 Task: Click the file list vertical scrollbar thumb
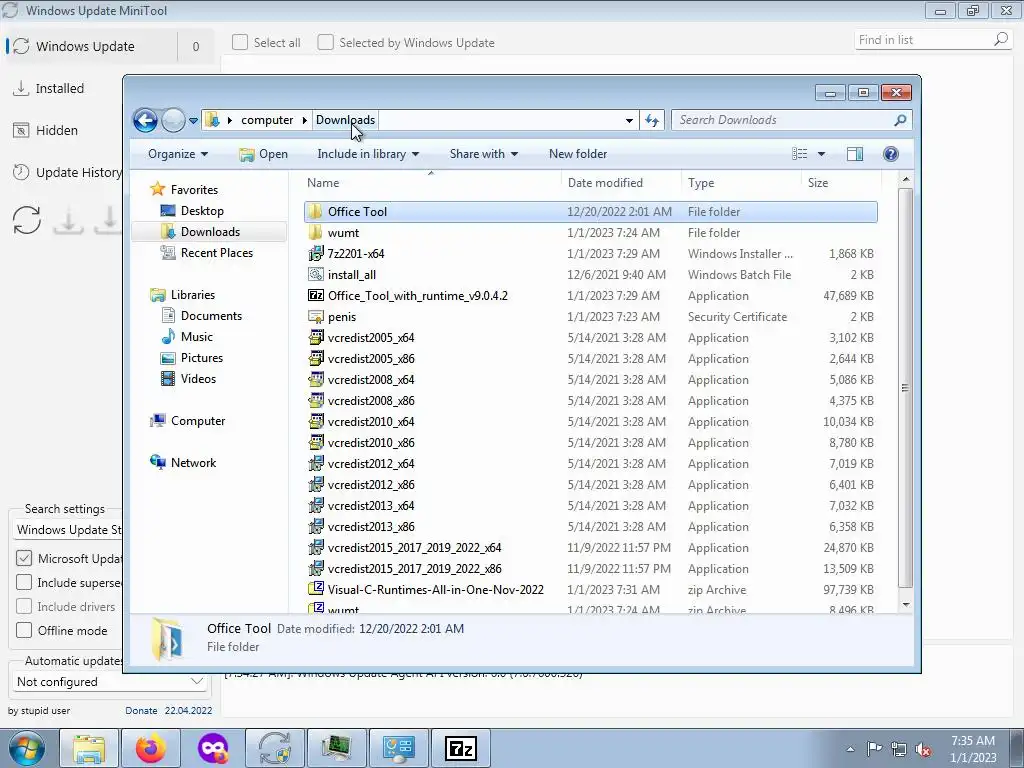[x=905, y=388]
